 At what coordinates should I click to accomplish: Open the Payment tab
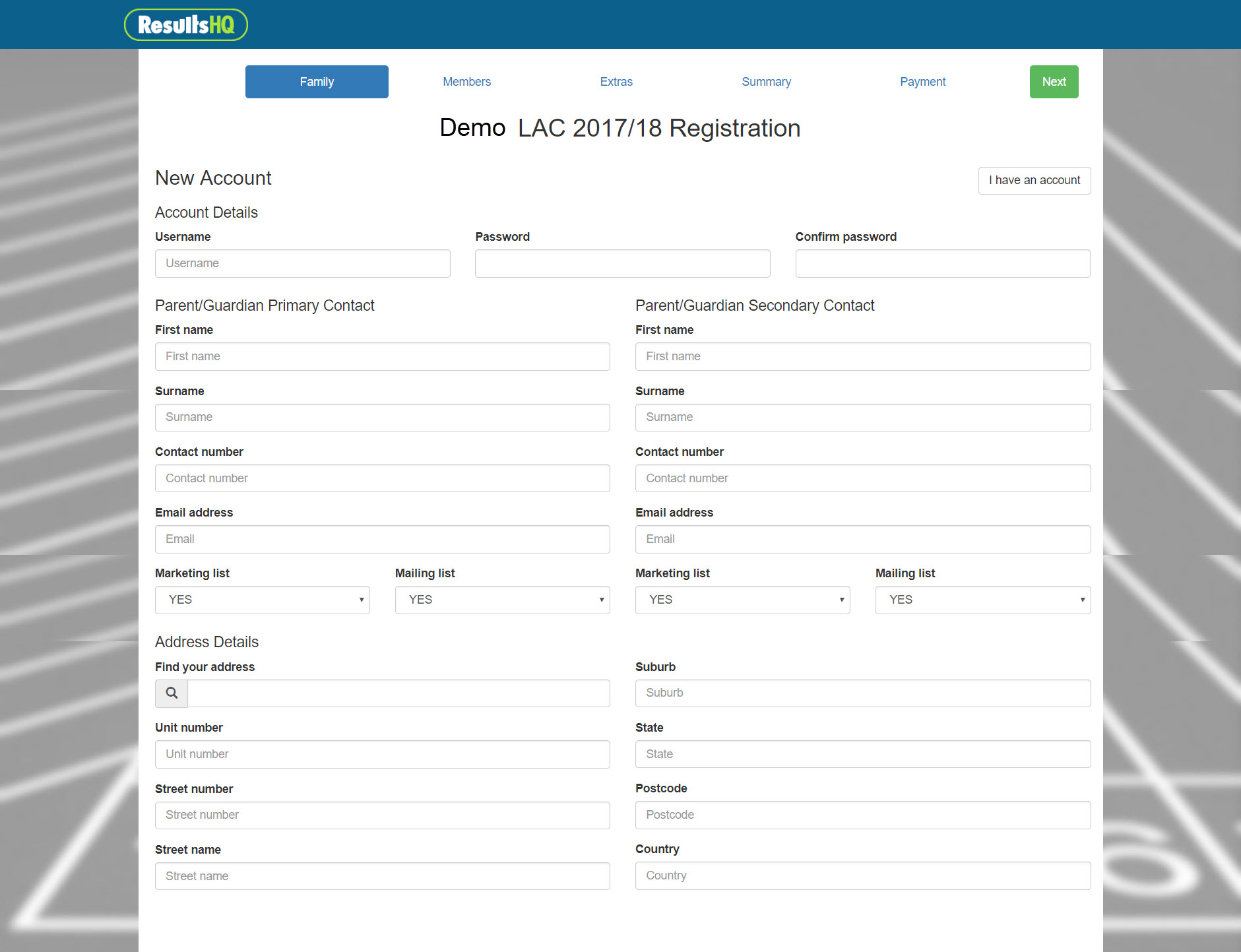(922, 82)
